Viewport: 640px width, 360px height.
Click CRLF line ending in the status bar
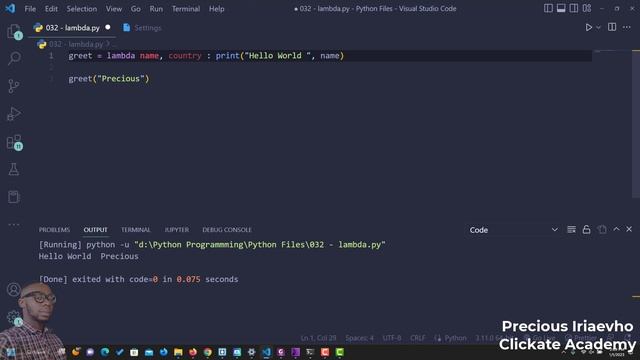418,338
